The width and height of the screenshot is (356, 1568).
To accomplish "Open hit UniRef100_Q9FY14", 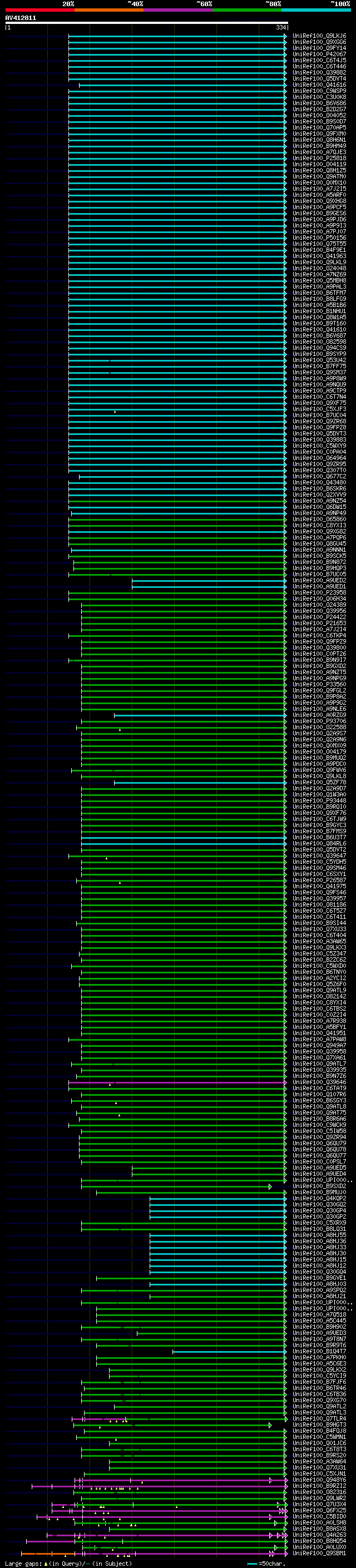I will (319, 48).
